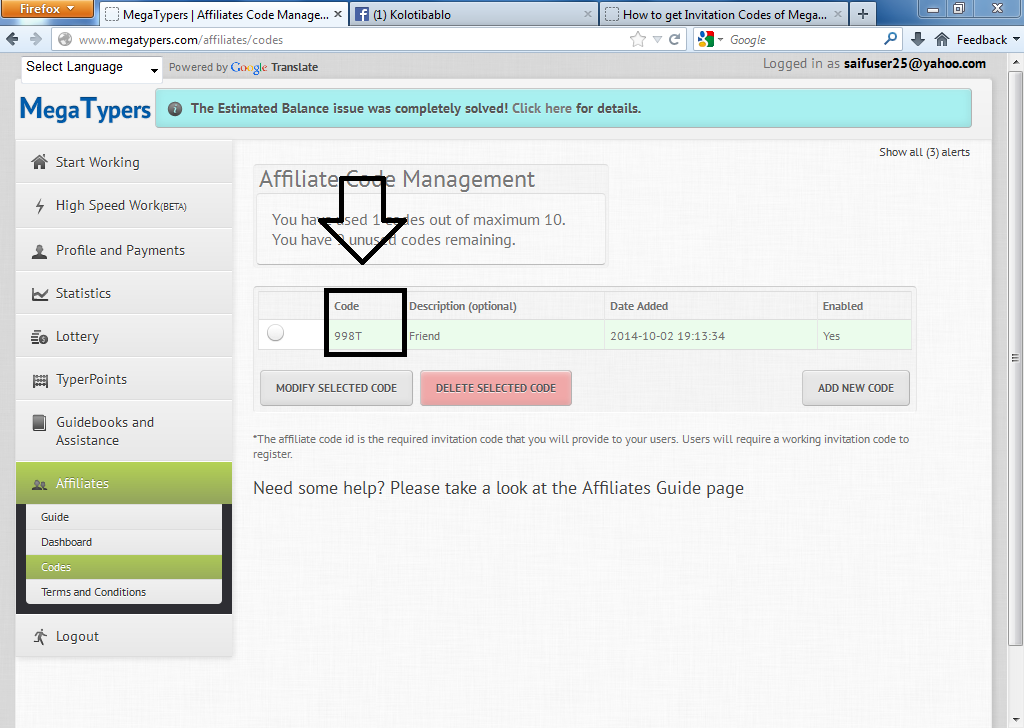Open Profile and Payments section
The height and width of the screenshot is (728, 1024).
(124, 250)
